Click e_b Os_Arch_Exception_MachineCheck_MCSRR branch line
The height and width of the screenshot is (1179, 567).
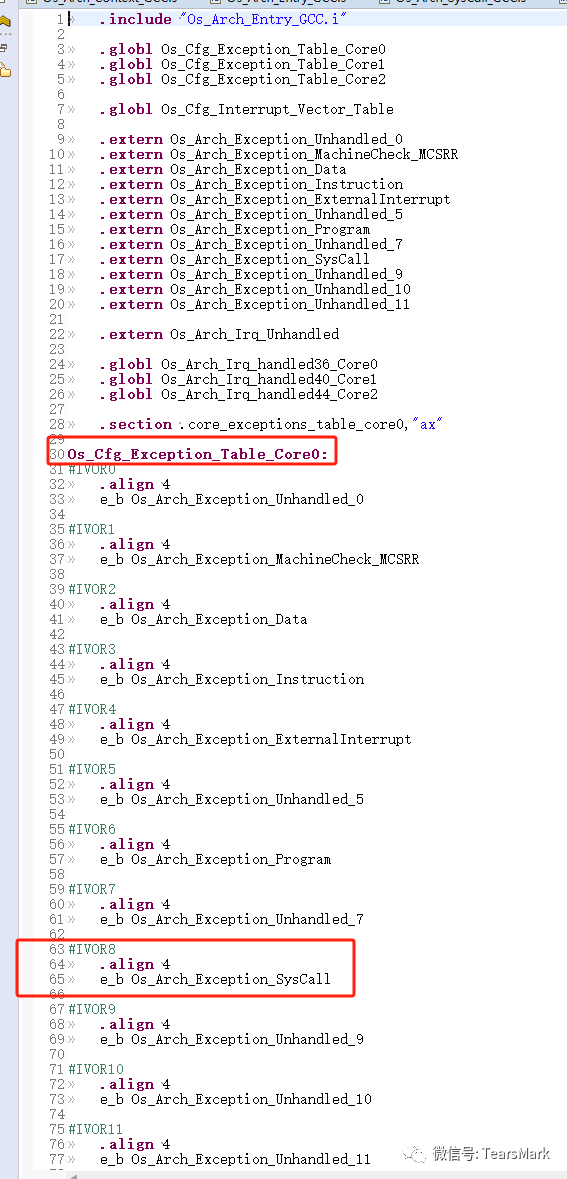259,559
